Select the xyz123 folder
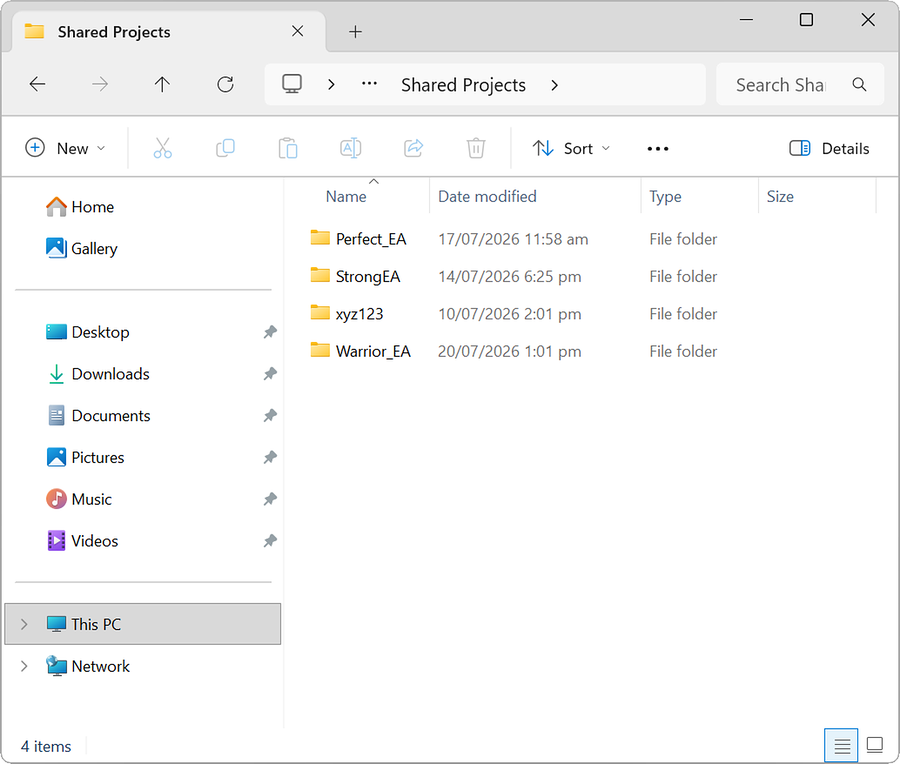900x764 pixels. tap(359, 314)
